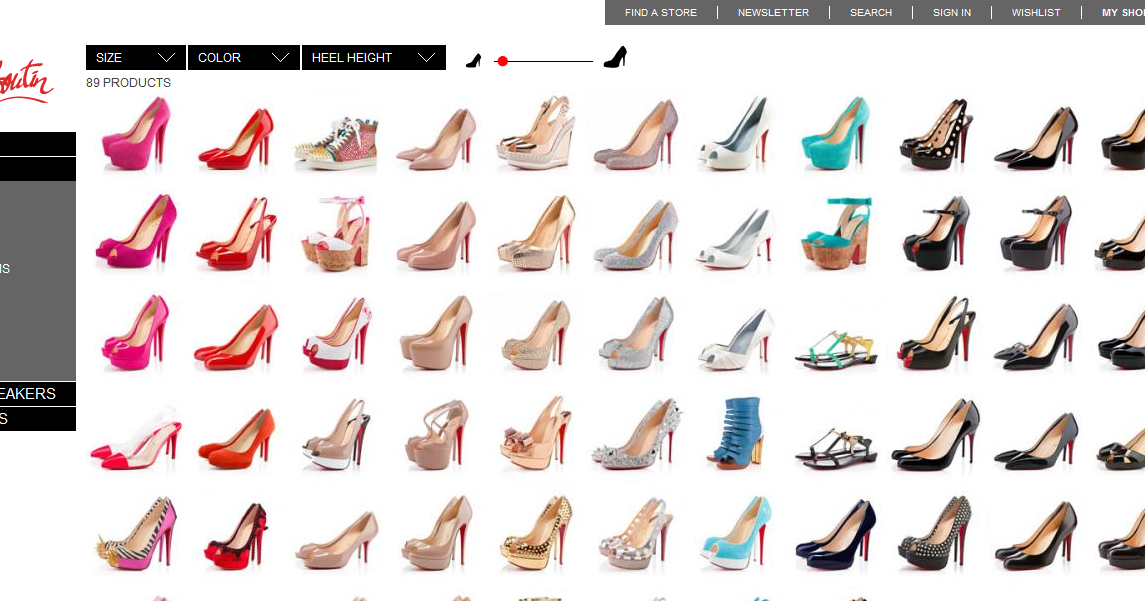Screen dimensions: 1145x601
Task: Open the WISHLIST link
Action: (x=1036, y=12)
